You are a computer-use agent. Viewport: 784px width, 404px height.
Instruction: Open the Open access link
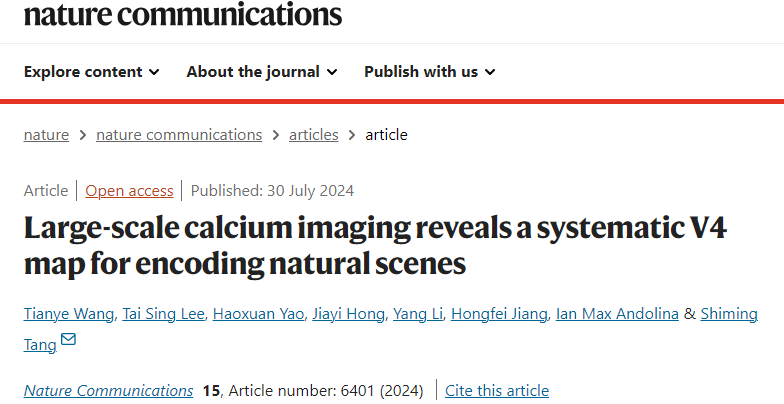tap(129, 190)
